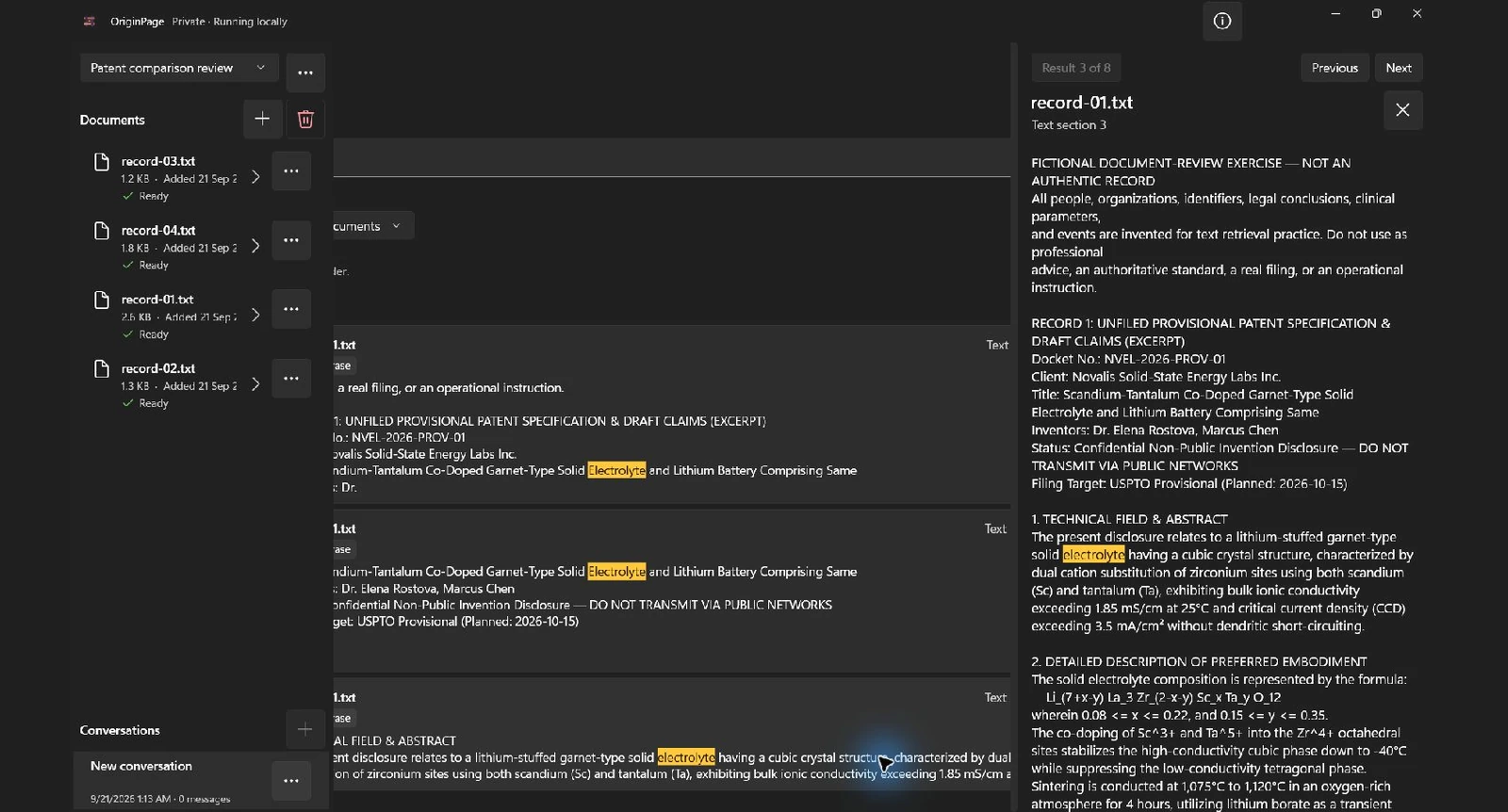Click the OriginPage app logo icon

90,21
